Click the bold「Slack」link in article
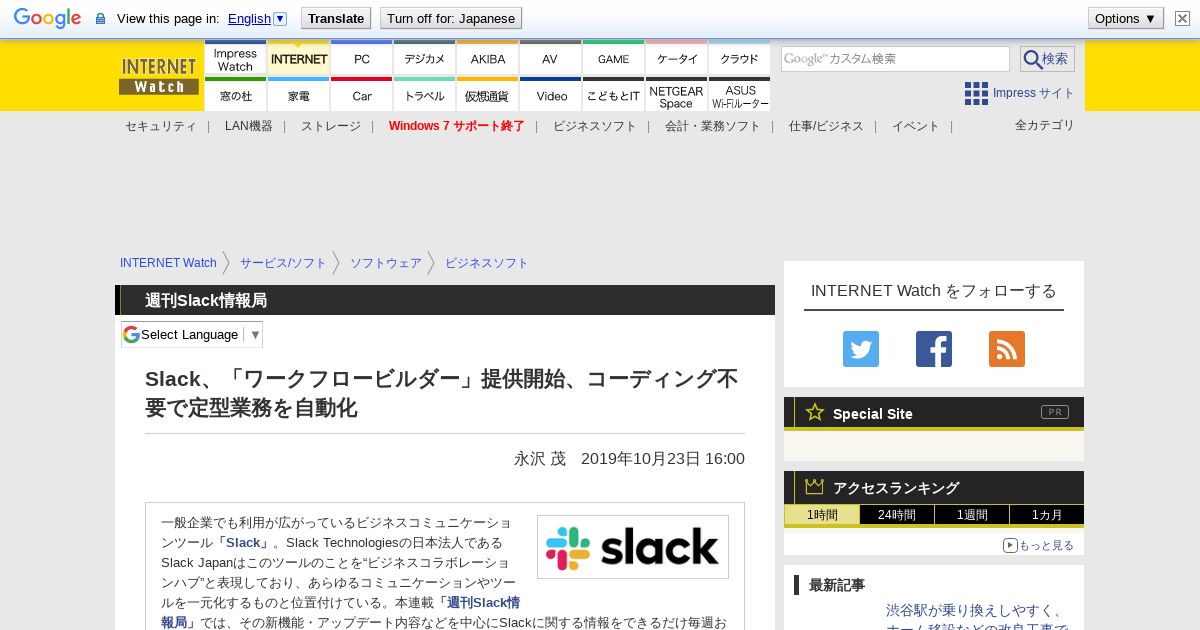The height and width of the screenshot is (630, 1200). [x=241, y=542]
